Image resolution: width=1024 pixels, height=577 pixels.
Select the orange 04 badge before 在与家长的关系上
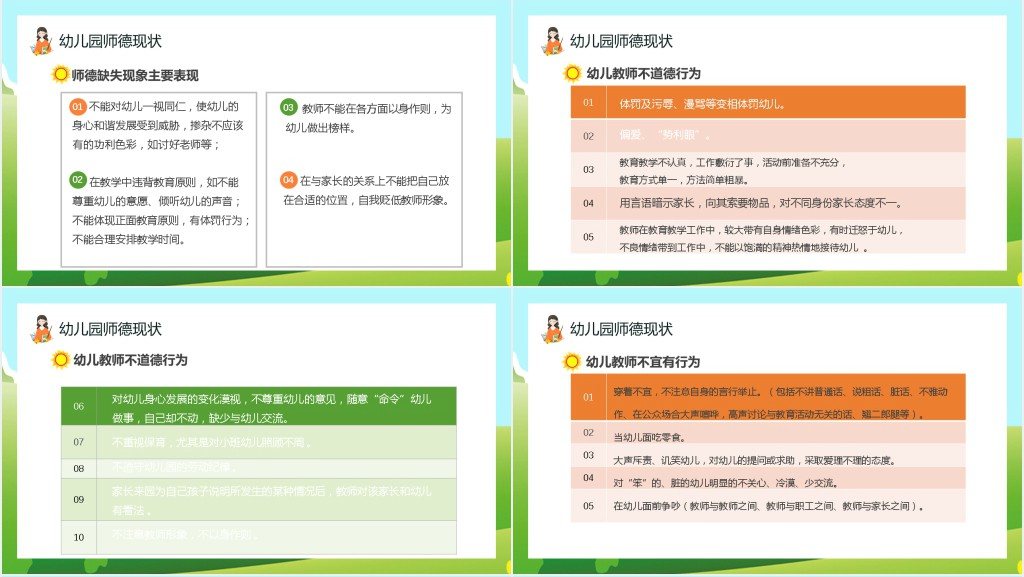[289, 179]
